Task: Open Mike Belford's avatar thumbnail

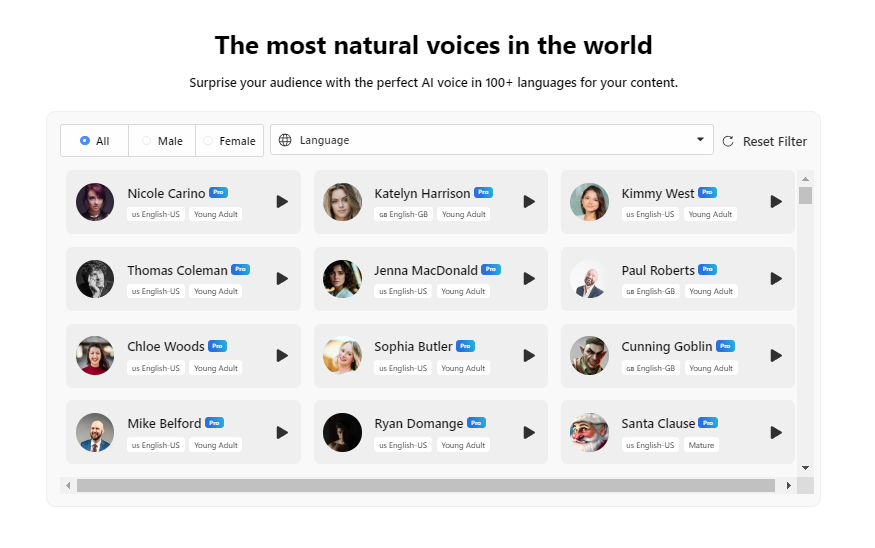Action: point(95,432)
